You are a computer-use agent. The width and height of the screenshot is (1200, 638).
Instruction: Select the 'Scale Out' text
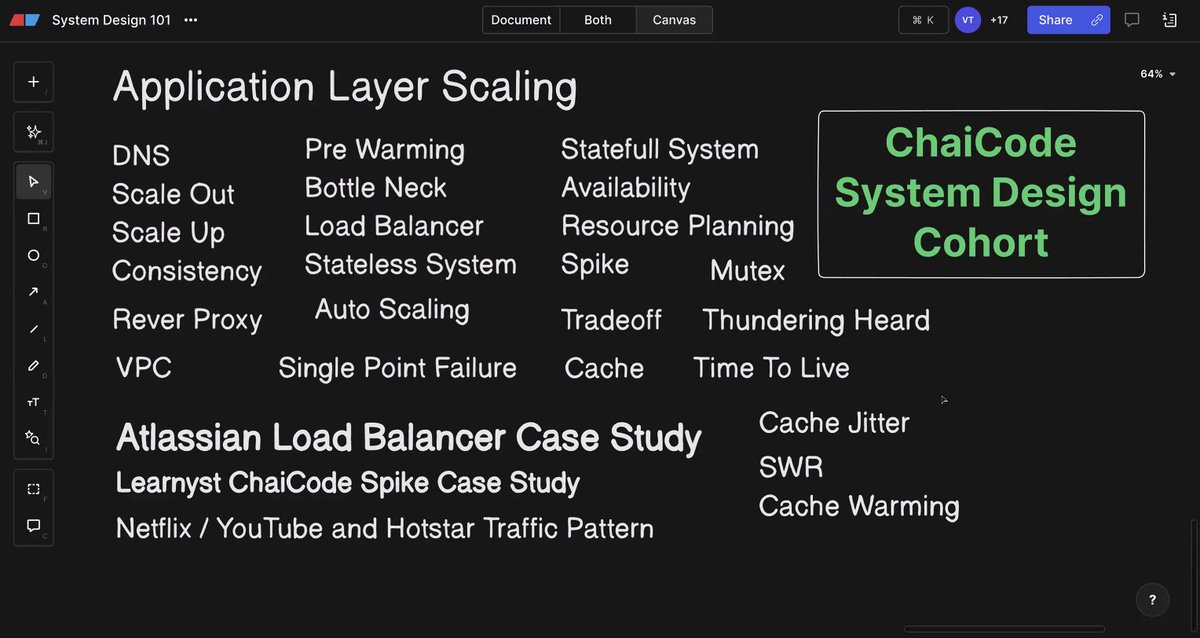(x=173, y=194)
